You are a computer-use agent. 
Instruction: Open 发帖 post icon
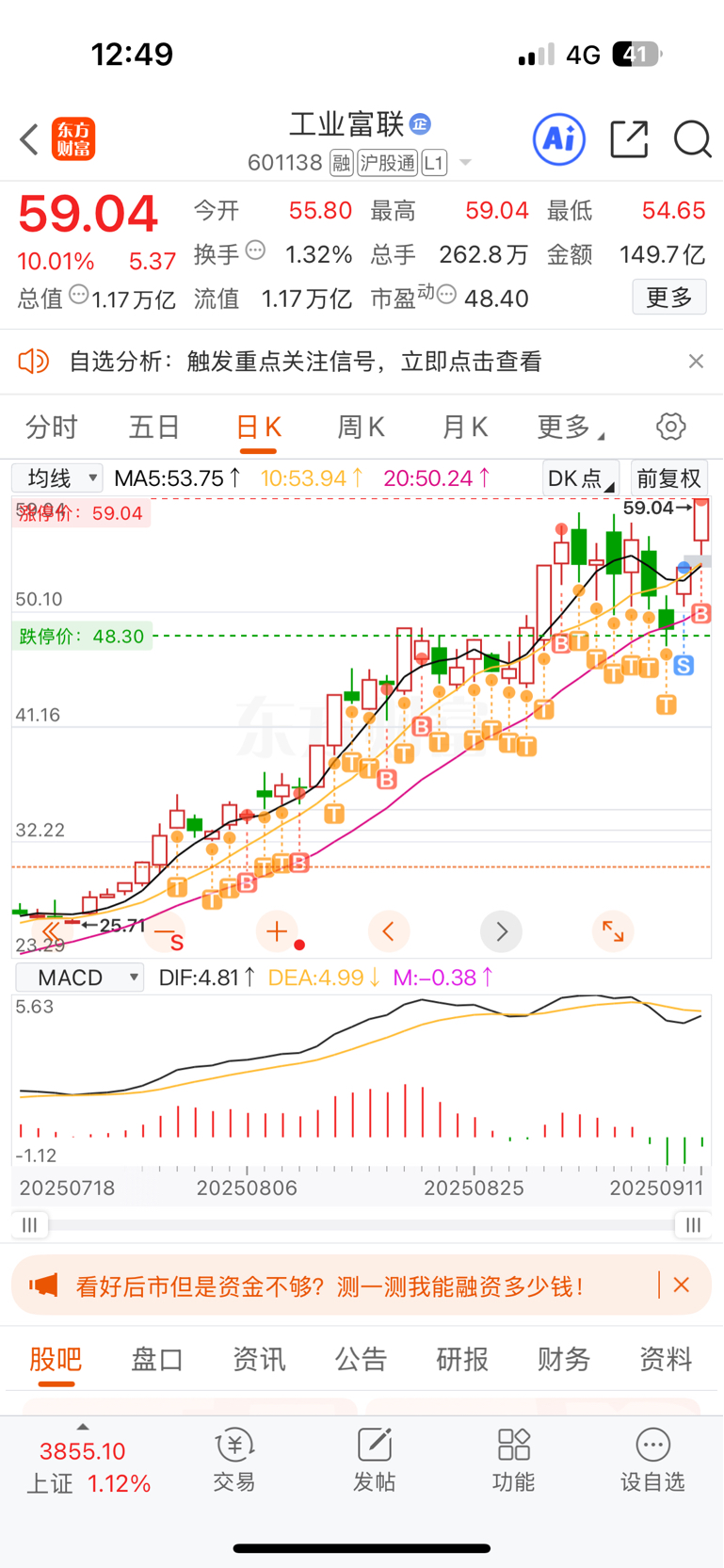coord(374,1460)
